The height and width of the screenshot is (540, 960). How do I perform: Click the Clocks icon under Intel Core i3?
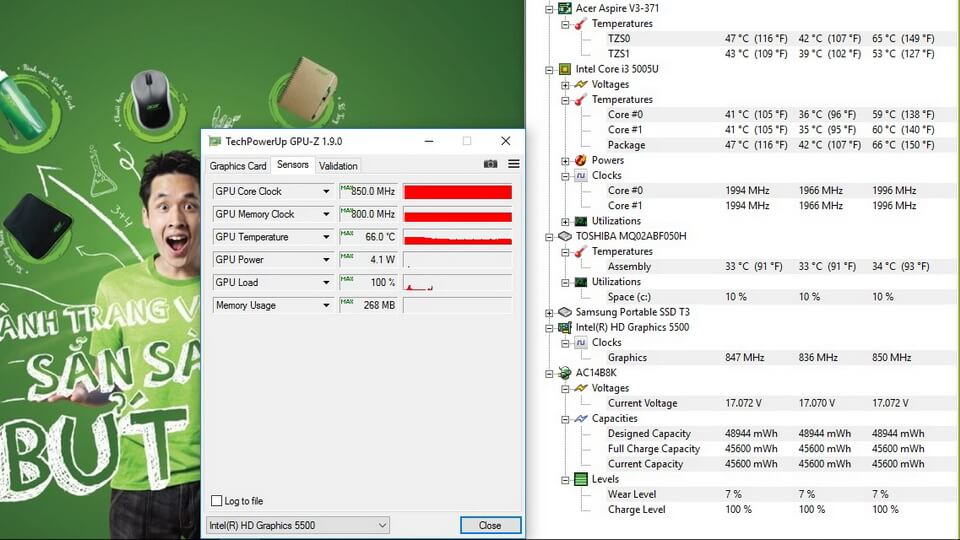click(x=580, y=176)
